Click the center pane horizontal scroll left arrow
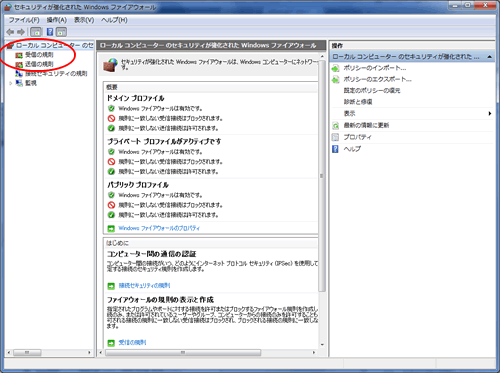The height and width of the screenshot is (373, 500). coord(101,352)
